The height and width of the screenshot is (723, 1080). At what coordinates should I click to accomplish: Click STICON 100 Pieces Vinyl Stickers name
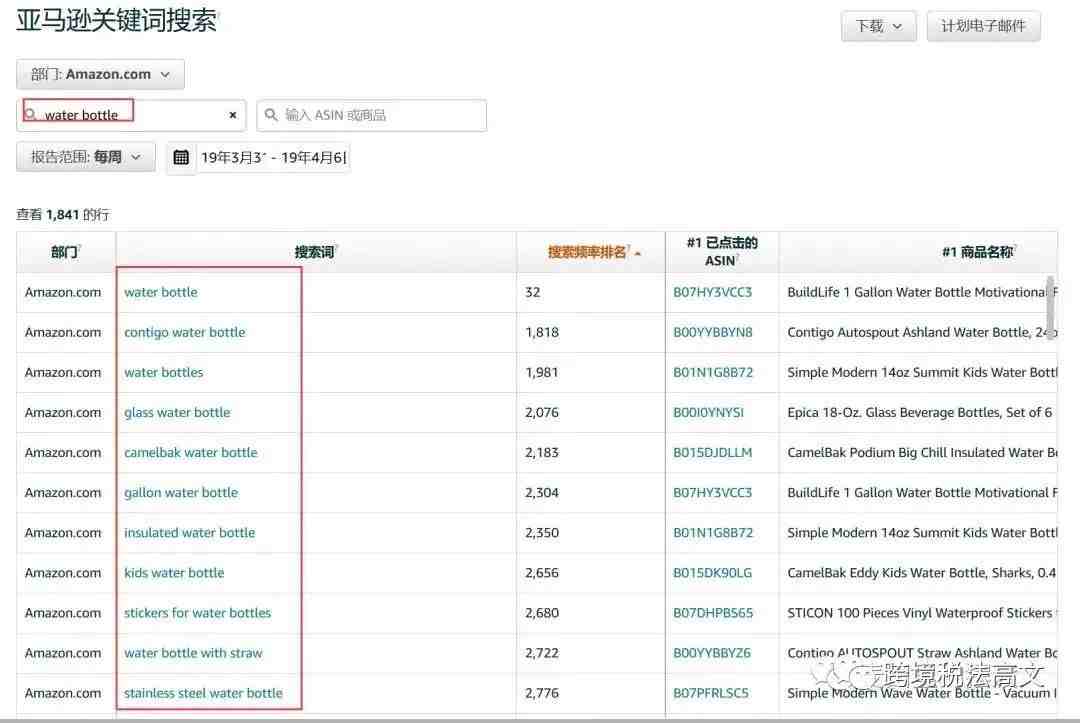pos(922,612)
